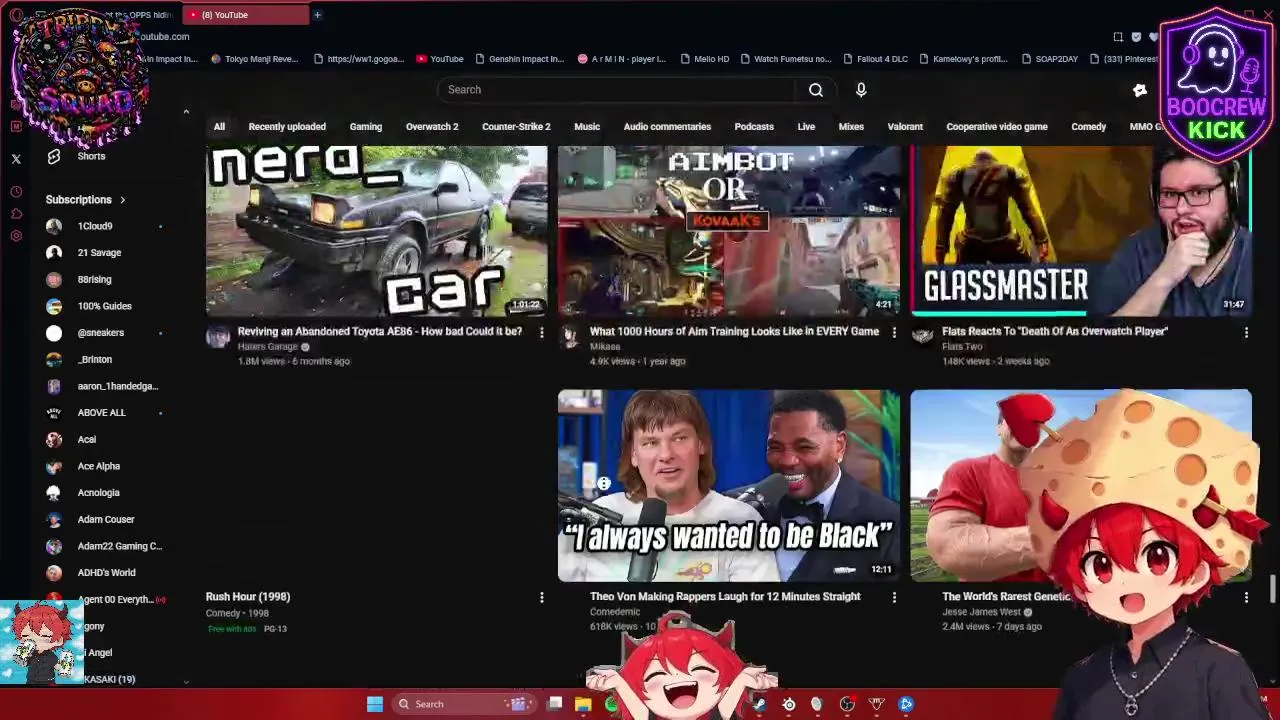This screenshot has width=1280, height=720.
Task: Open the Flats Two channel avatar
Action: [921, 336]
